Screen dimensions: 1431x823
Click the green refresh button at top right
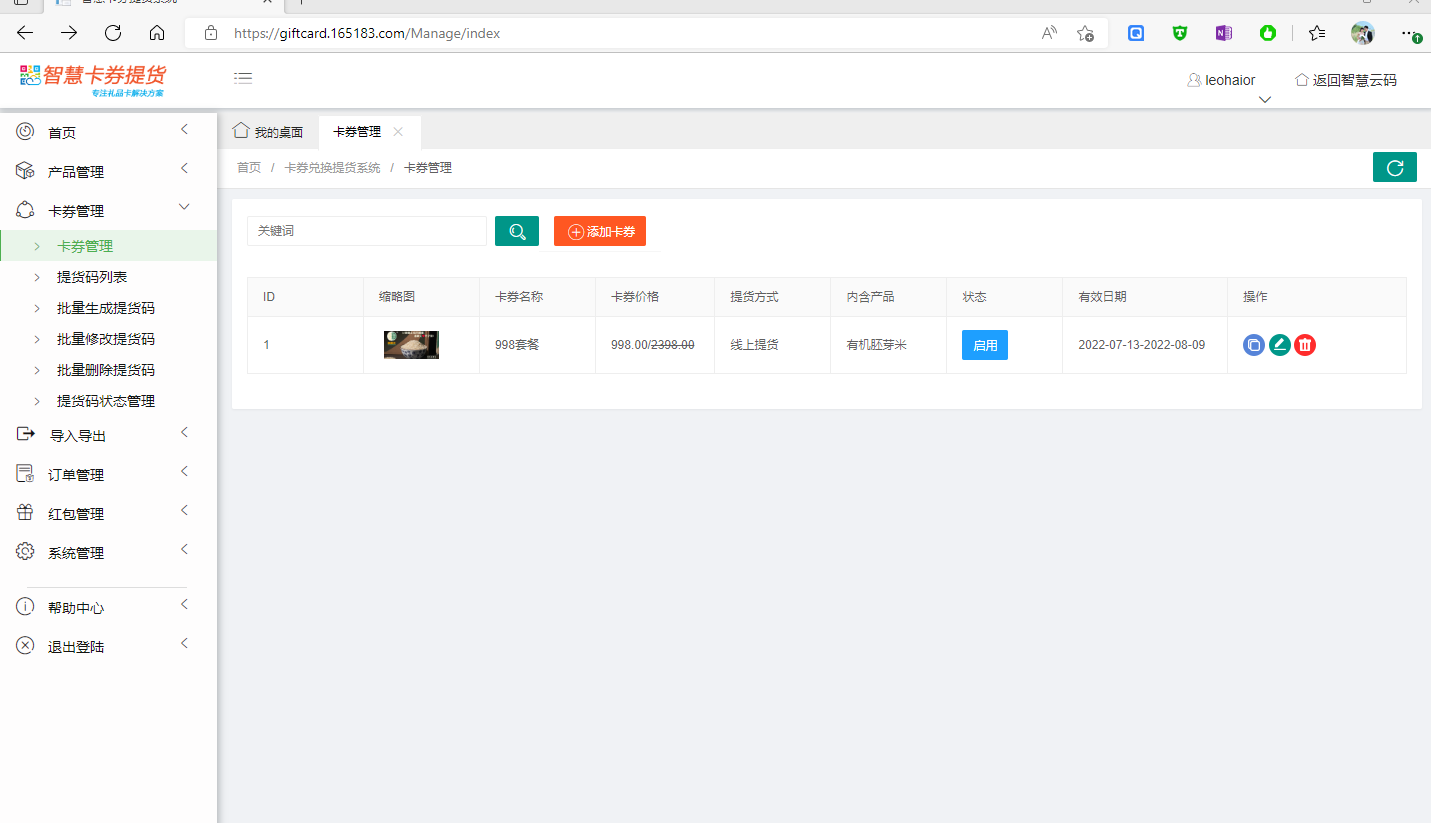1394,168
